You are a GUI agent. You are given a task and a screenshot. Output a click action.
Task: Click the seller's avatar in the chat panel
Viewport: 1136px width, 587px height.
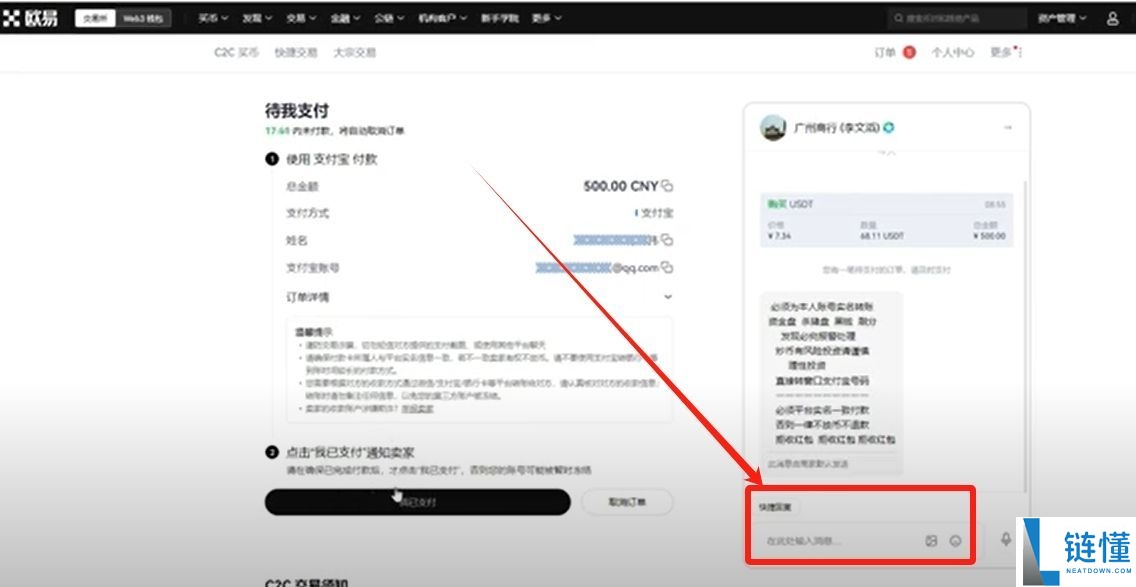tap(773, 128)
